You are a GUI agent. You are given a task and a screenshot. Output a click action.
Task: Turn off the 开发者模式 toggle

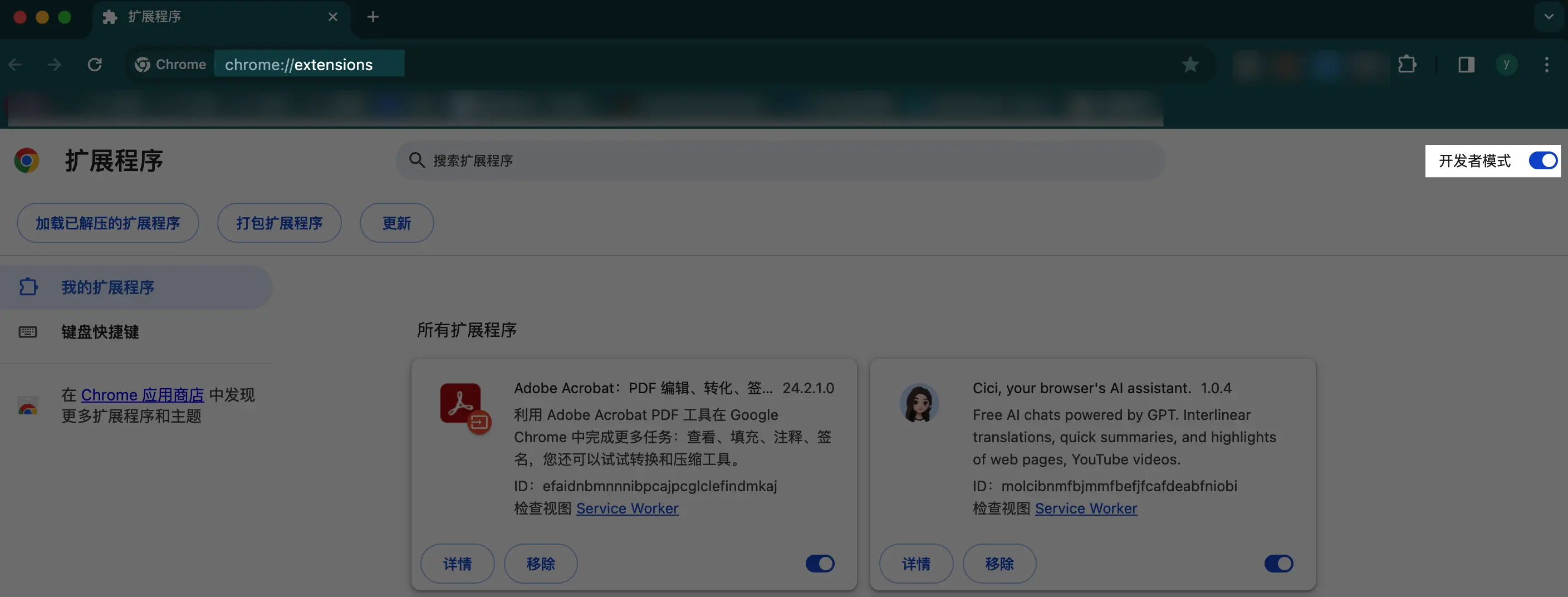tap(1542, 160)
